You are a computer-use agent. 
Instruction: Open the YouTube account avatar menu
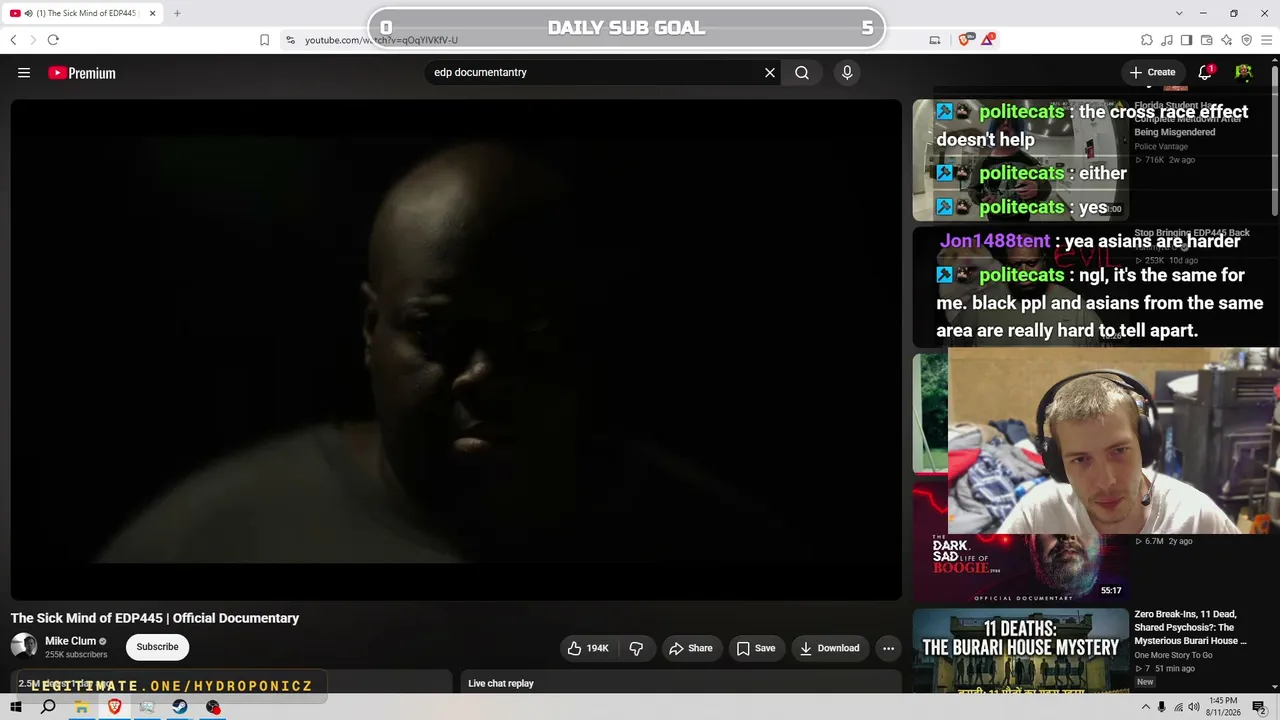[1244, 73]
